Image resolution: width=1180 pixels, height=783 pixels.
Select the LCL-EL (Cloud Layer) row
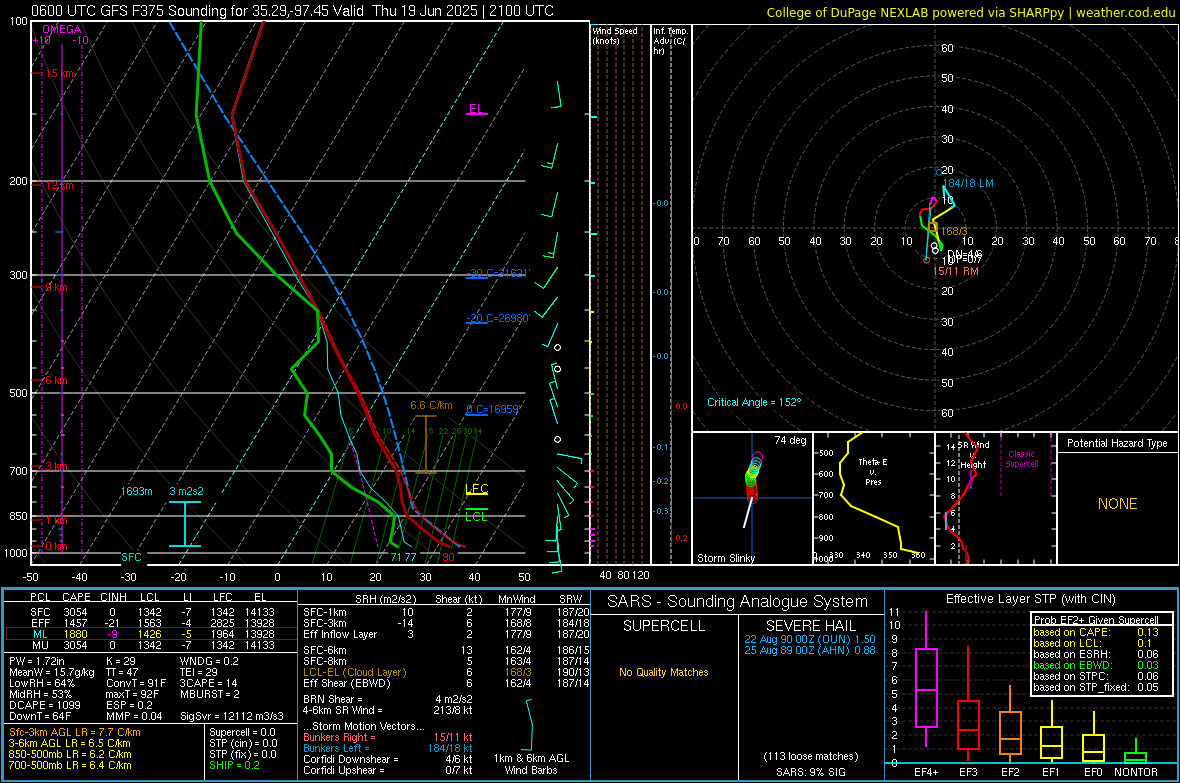(x=446, y=672)
